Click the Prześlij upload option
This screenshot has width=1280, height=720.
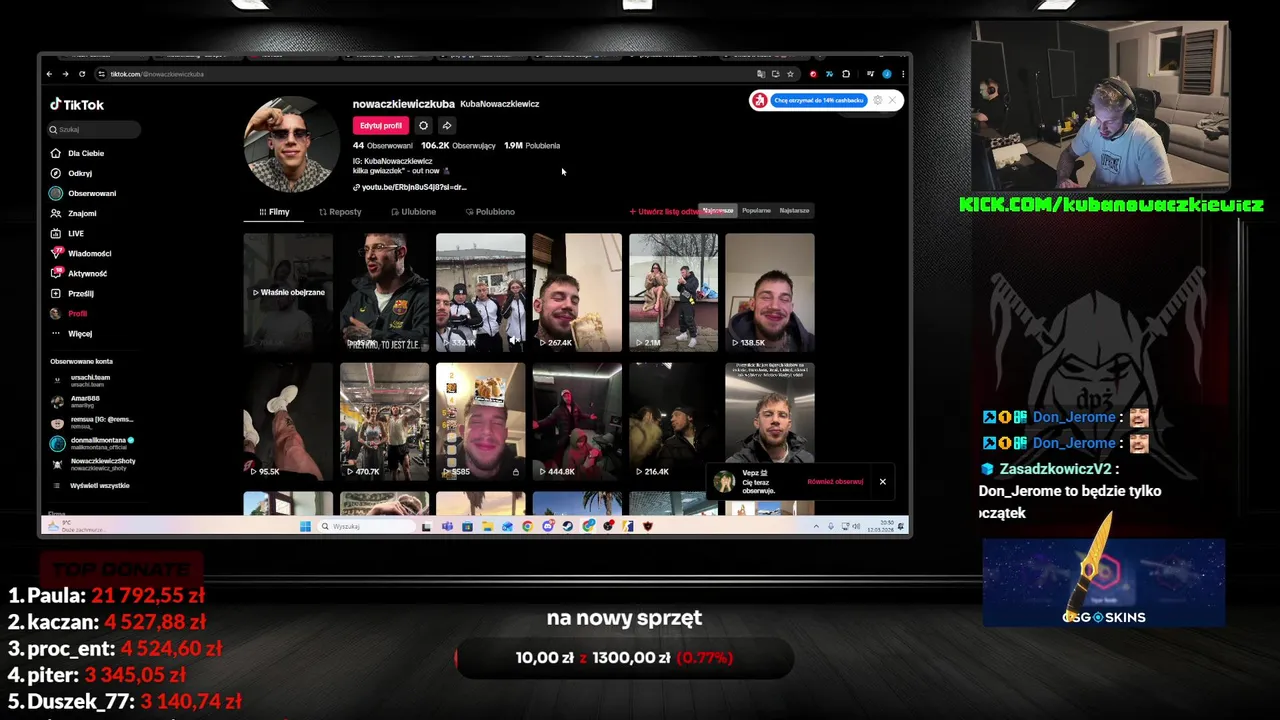point(72,293)
